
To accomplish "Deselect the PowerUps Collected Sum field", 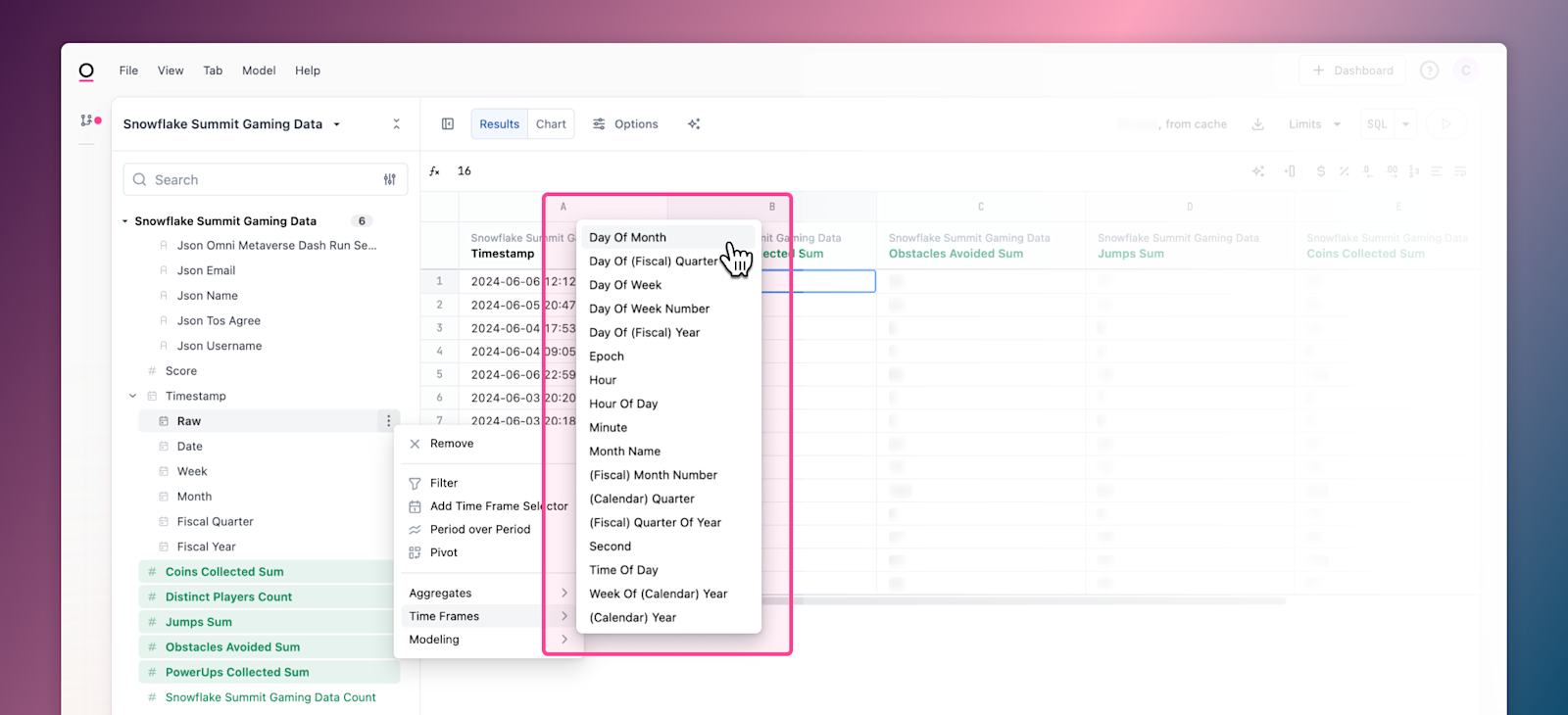I will click(x=237, y=672).
